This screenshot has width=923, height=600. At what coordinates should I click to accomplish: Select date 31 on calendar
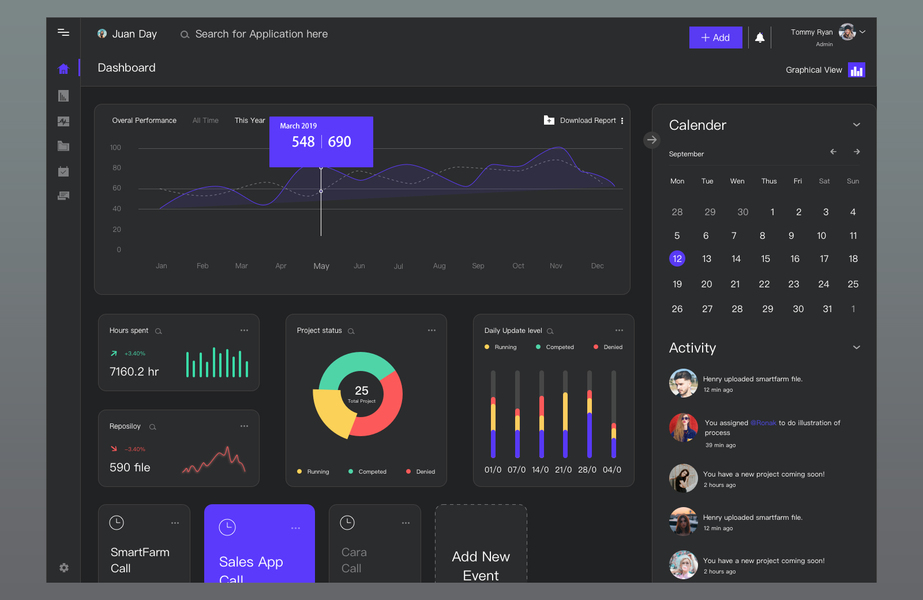point(827,309)
